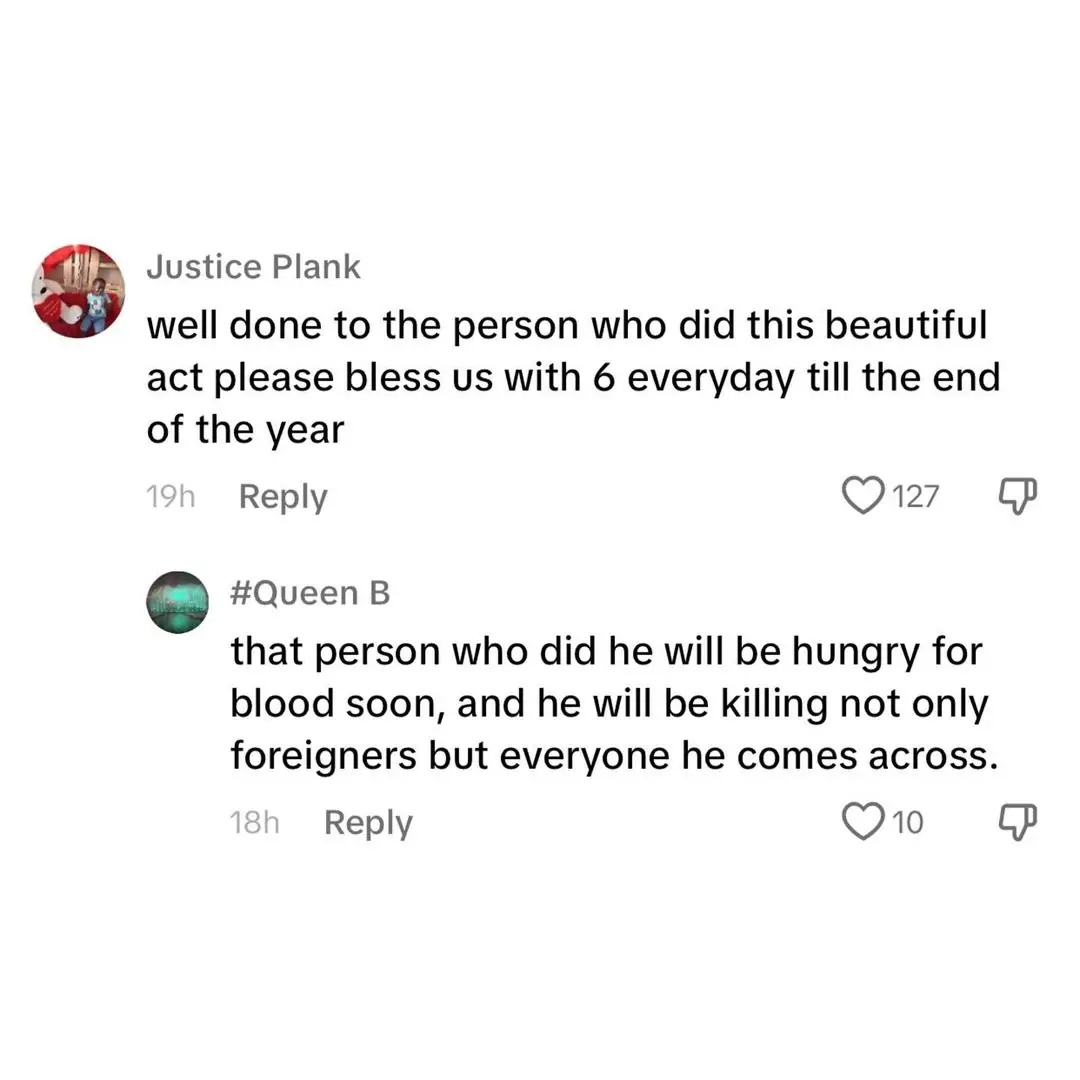Click the line starting "that person who did"
This screenshot has height=1080, width=1080.
607,651
